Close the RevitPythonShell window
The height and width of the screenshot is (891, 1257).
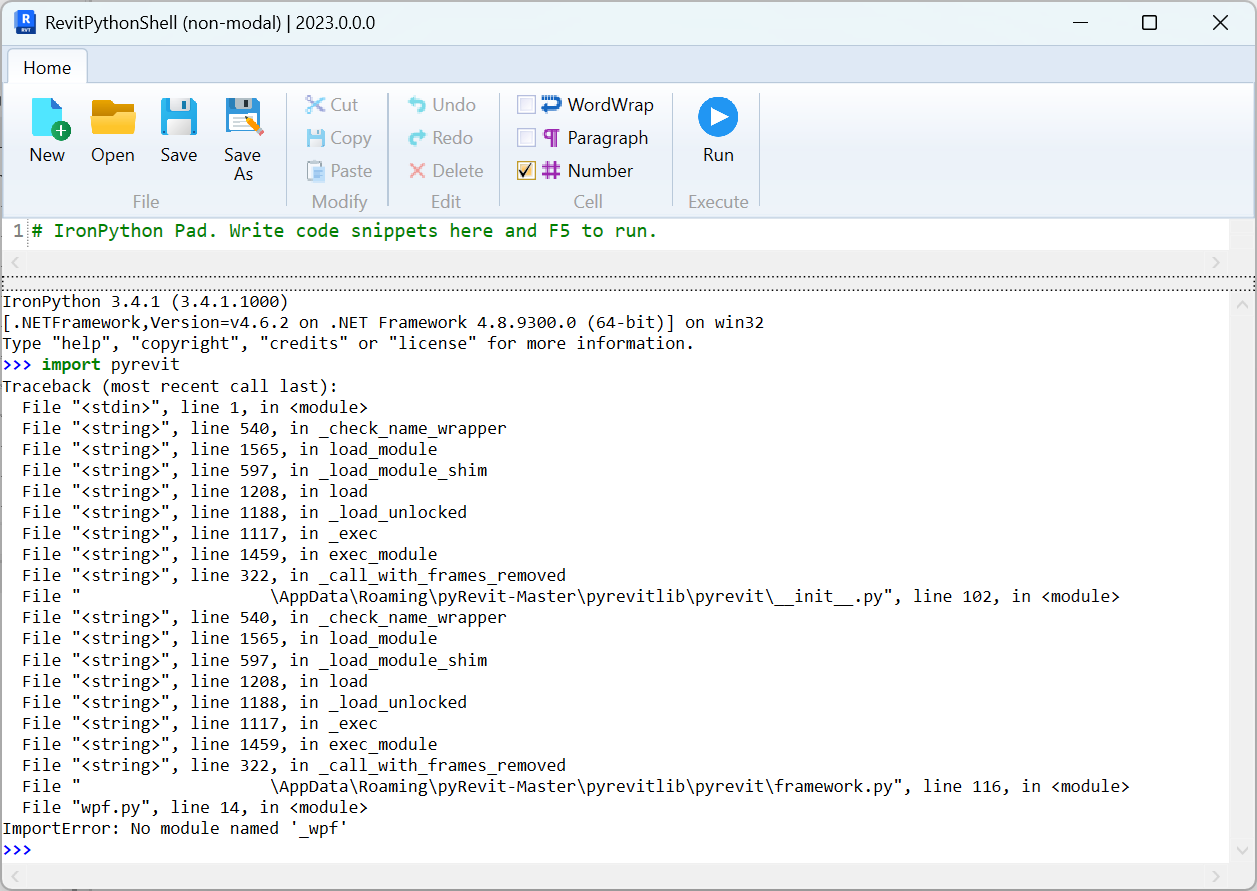pos(1220,22)
